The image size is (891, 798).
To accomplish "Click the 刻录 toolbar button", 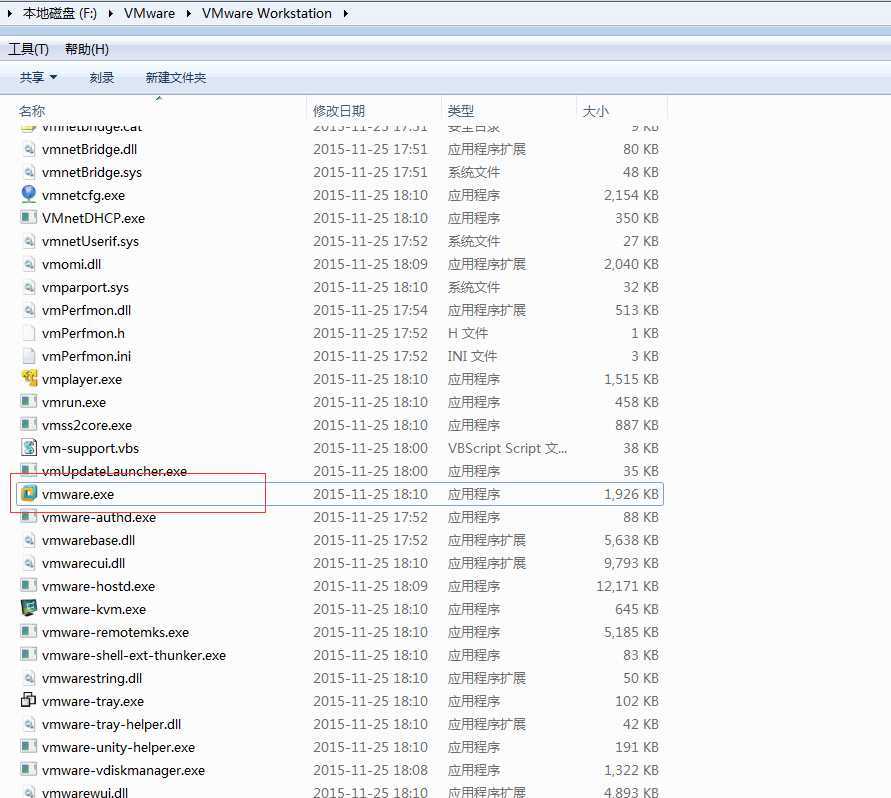I will (102, 77).
